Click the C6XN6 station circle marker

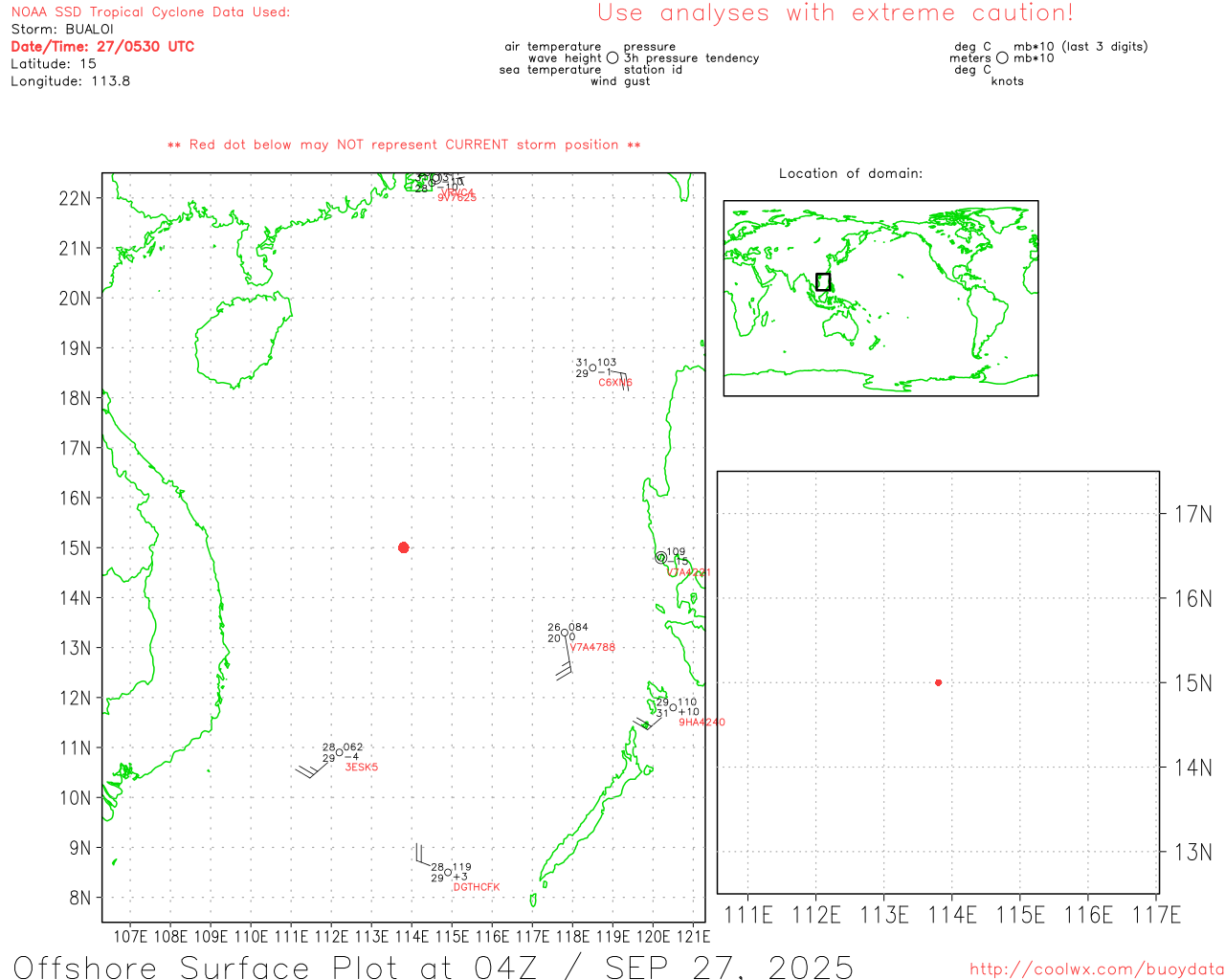click(x=592, y=367)
